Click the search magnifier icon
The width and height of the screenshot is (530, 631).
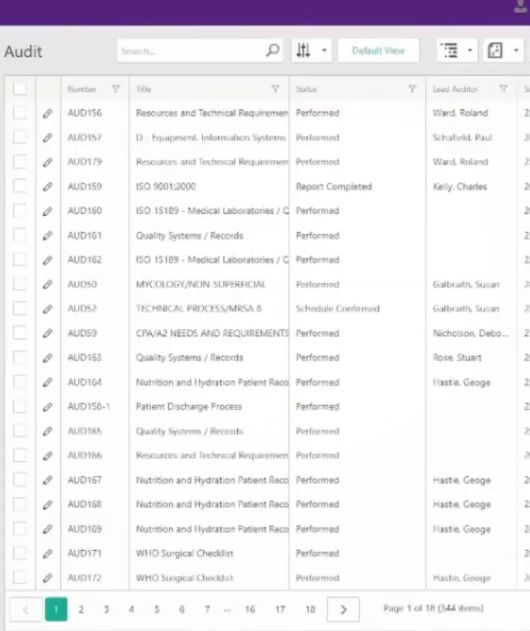point(272,50)
